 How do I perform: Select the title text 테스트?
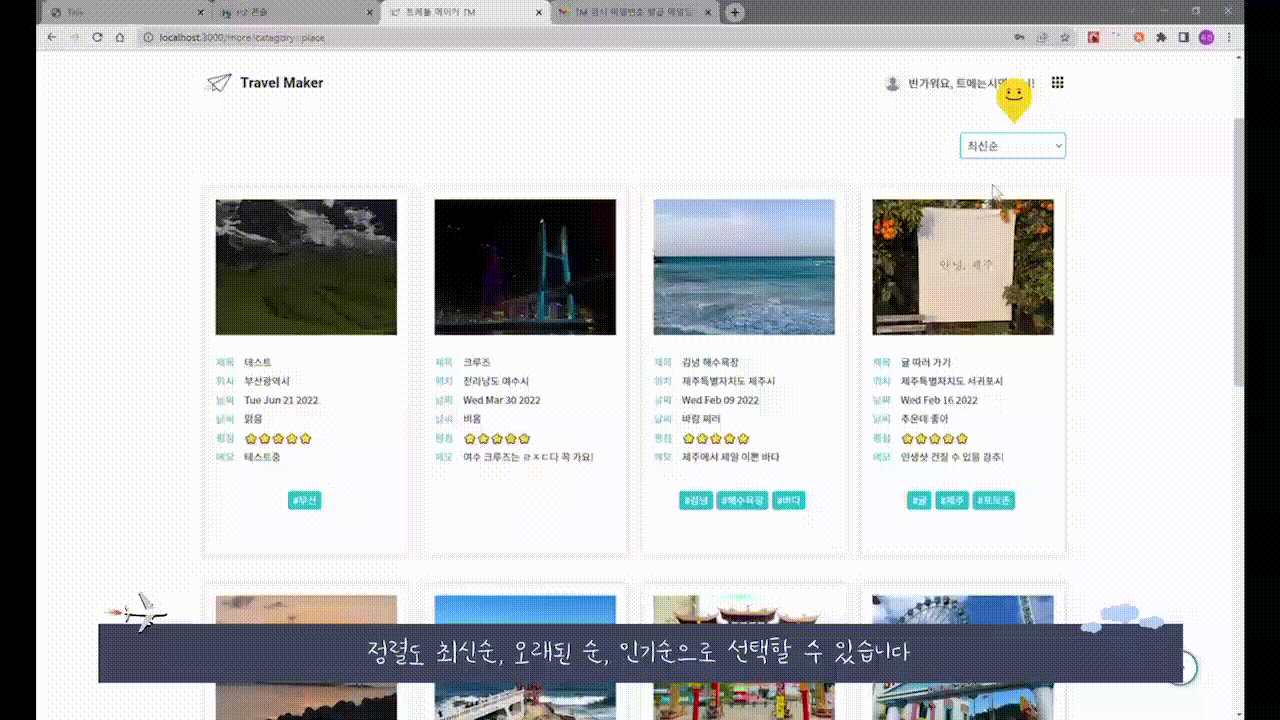(x=258, y=362)
